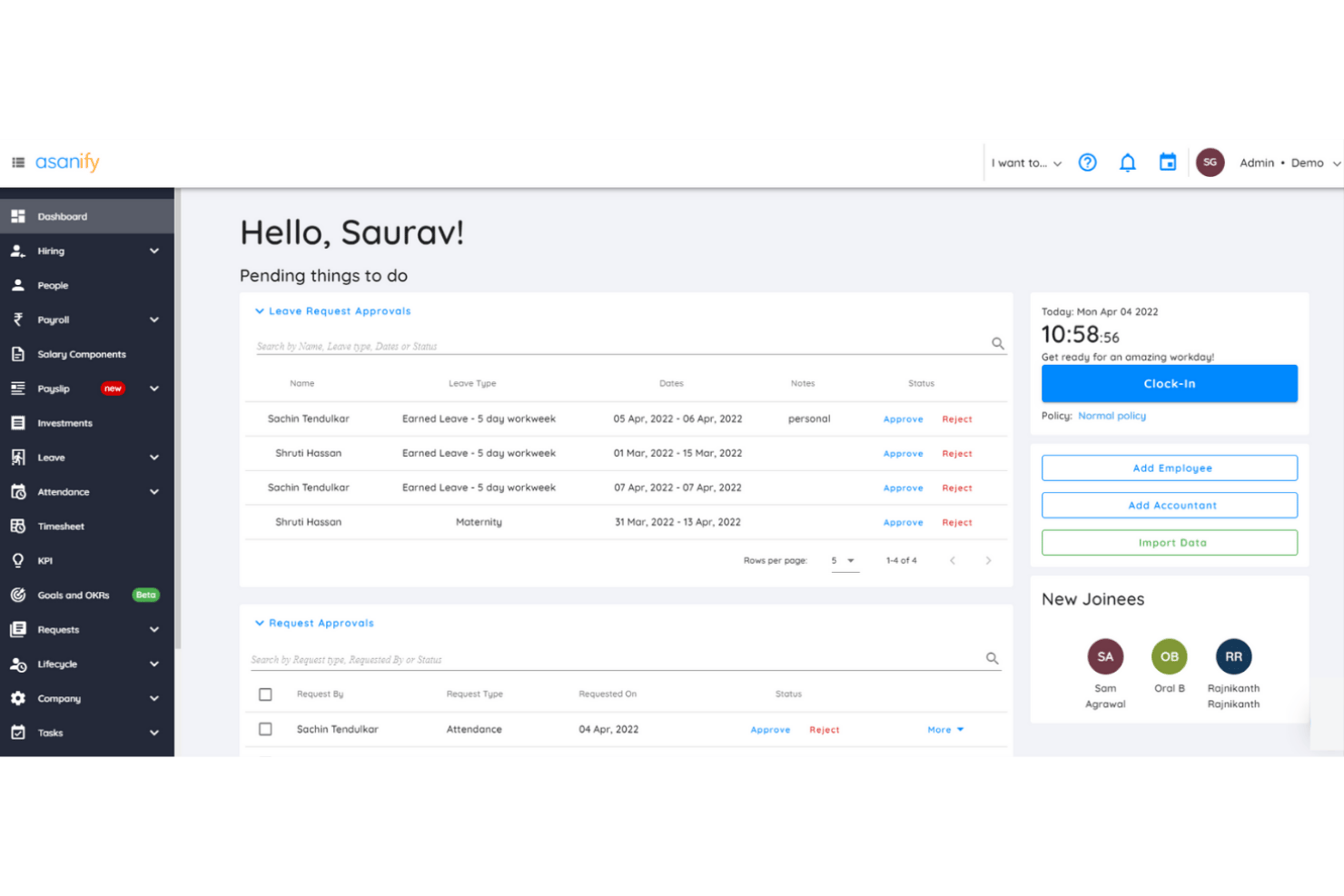Click the search icon in Leave Request Approvals

[x=998, y=343]
